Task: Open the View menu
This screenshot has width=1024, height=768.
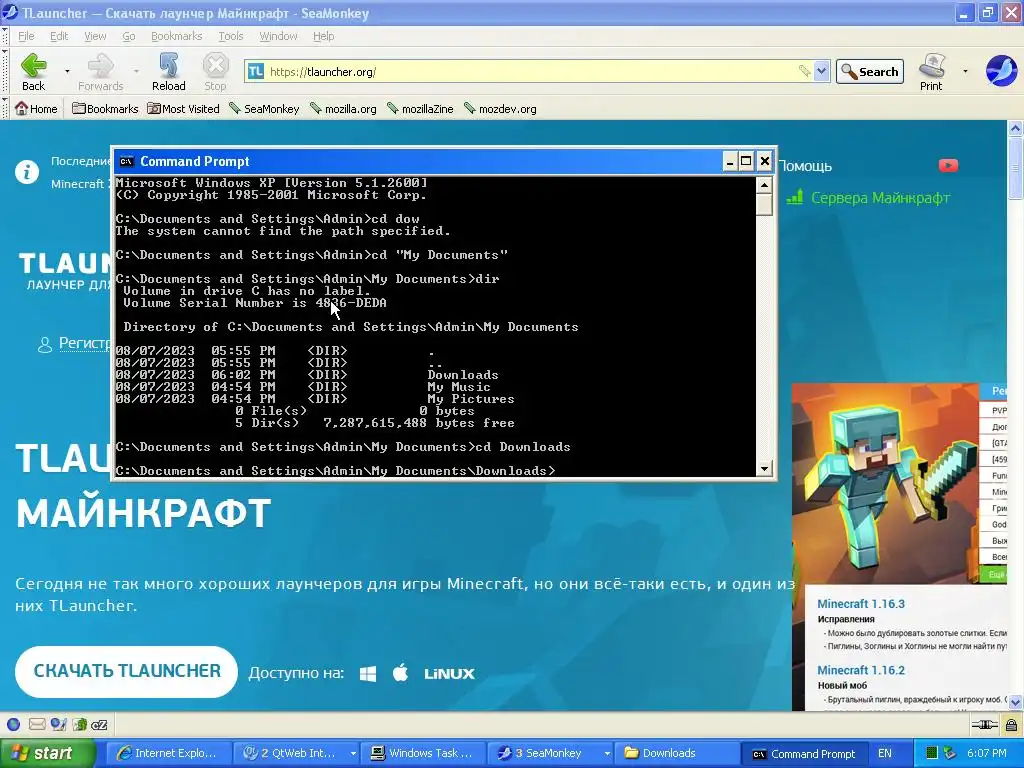Action: tap(95, 36)
